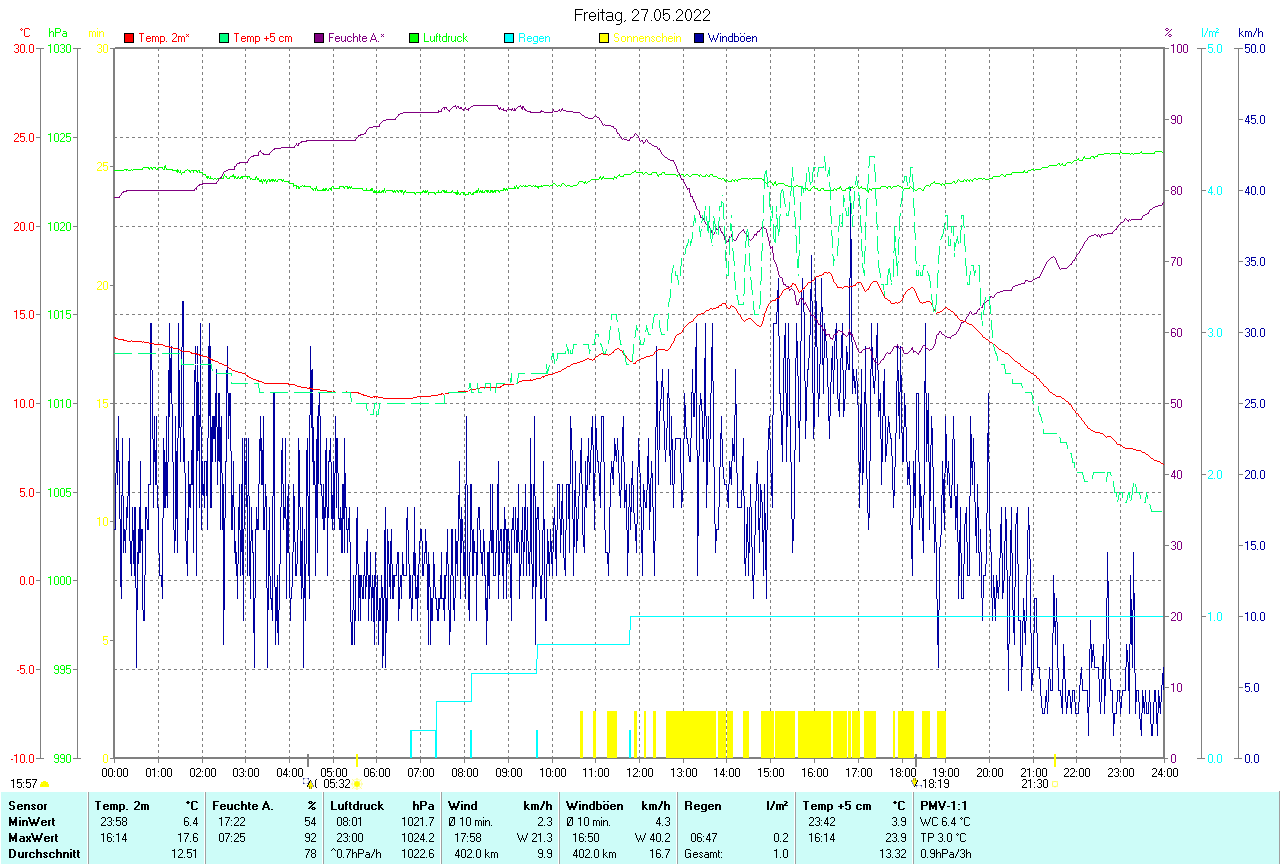Click the maximum pressure value 1024.2
Screen dimensions: 1280x864
click(416, 837)
